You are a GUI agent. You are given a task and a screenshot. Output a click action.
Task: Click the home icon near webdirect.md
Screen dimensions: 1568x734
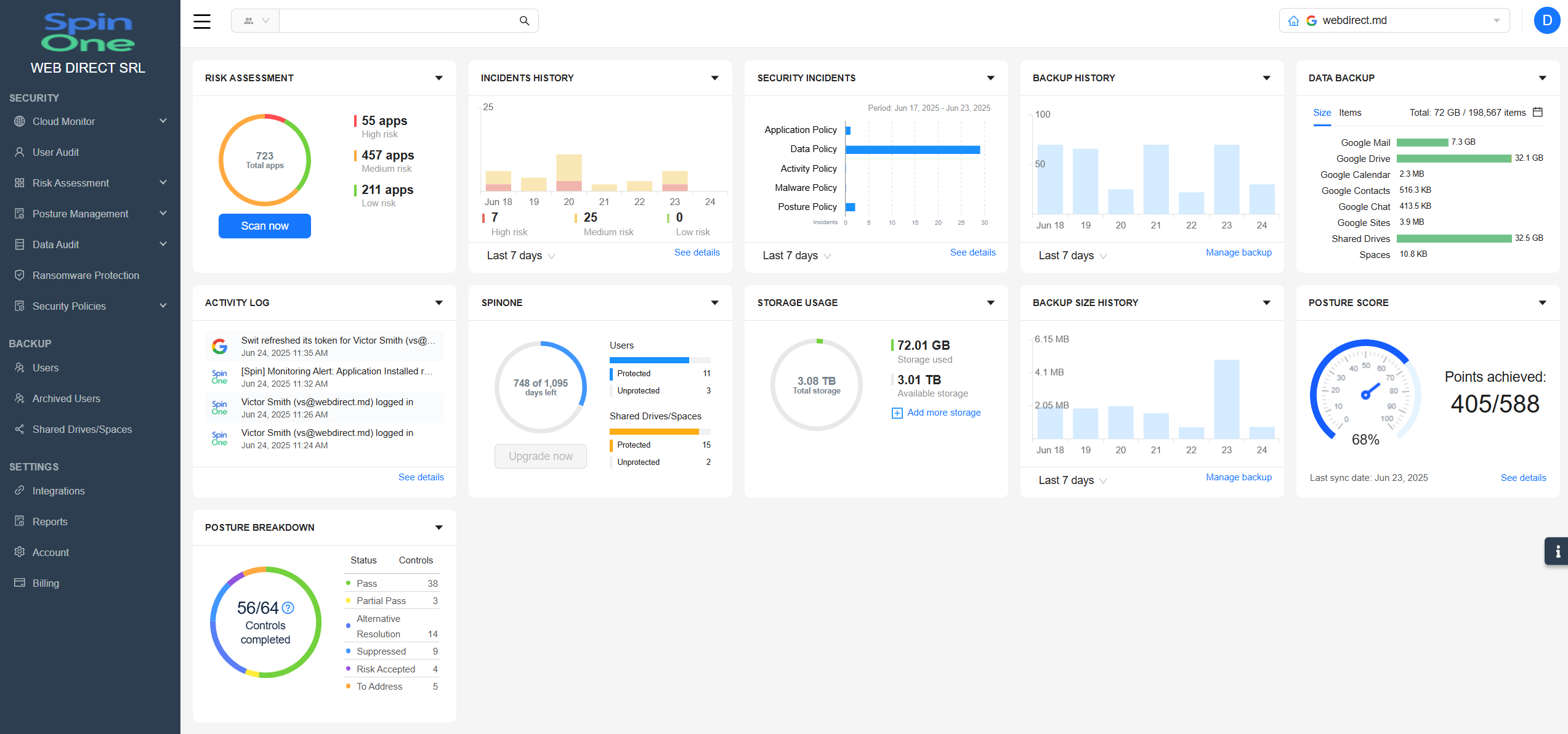(x=1294, y=21)
